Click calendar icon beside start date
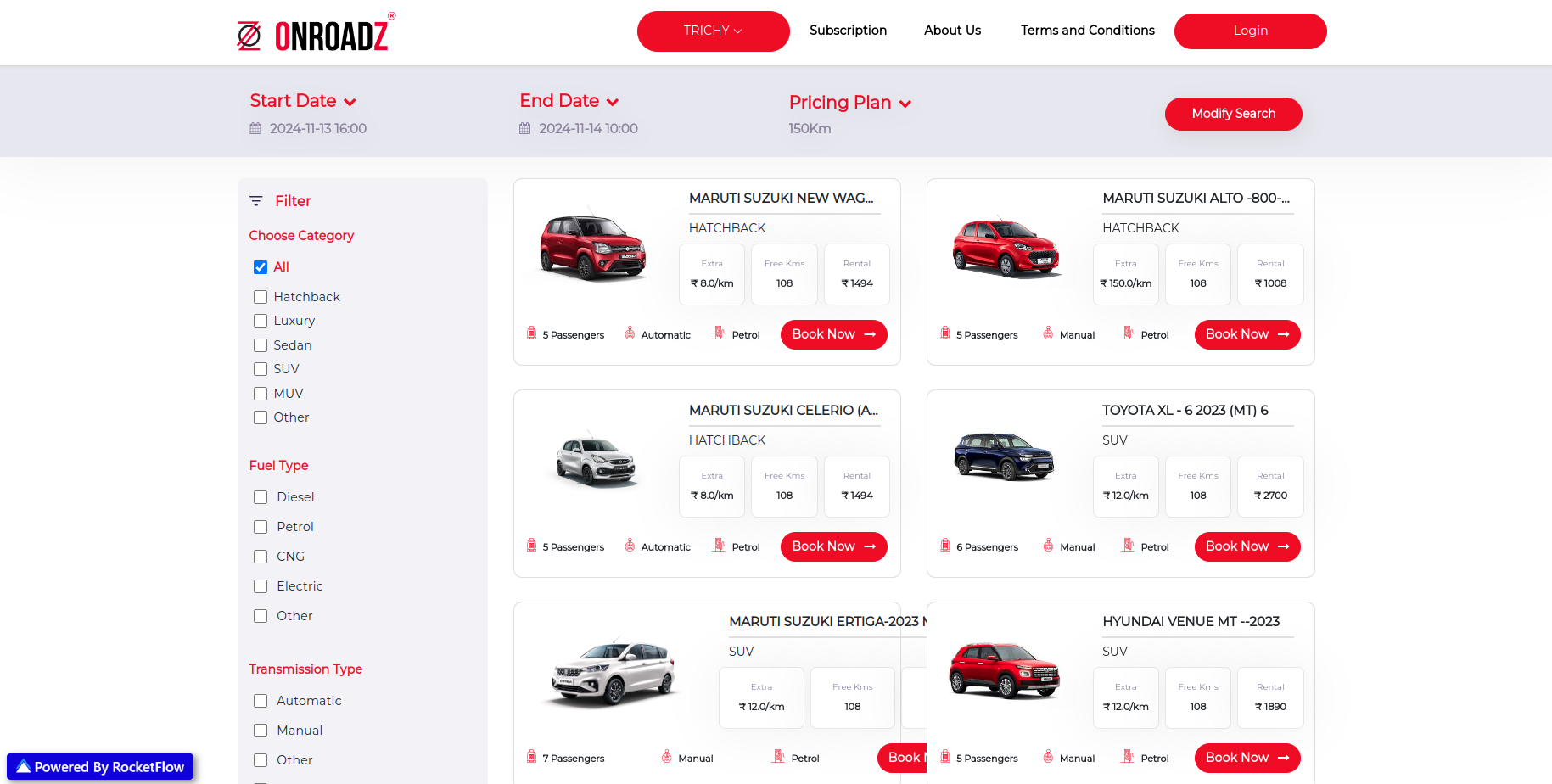 click(255, 129)
